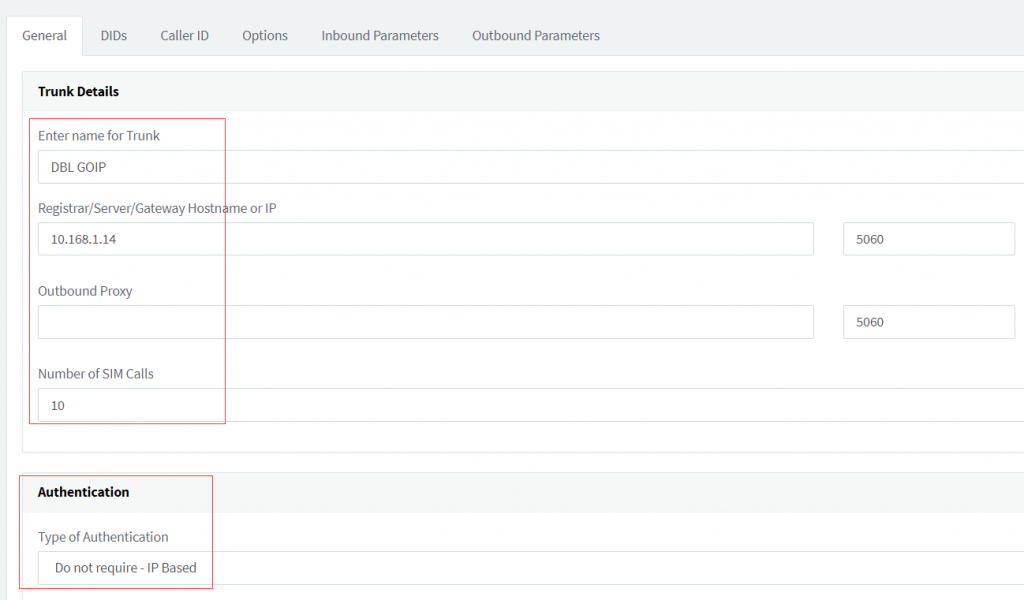Switch to the DIDs tab

(x=113, y=35)
